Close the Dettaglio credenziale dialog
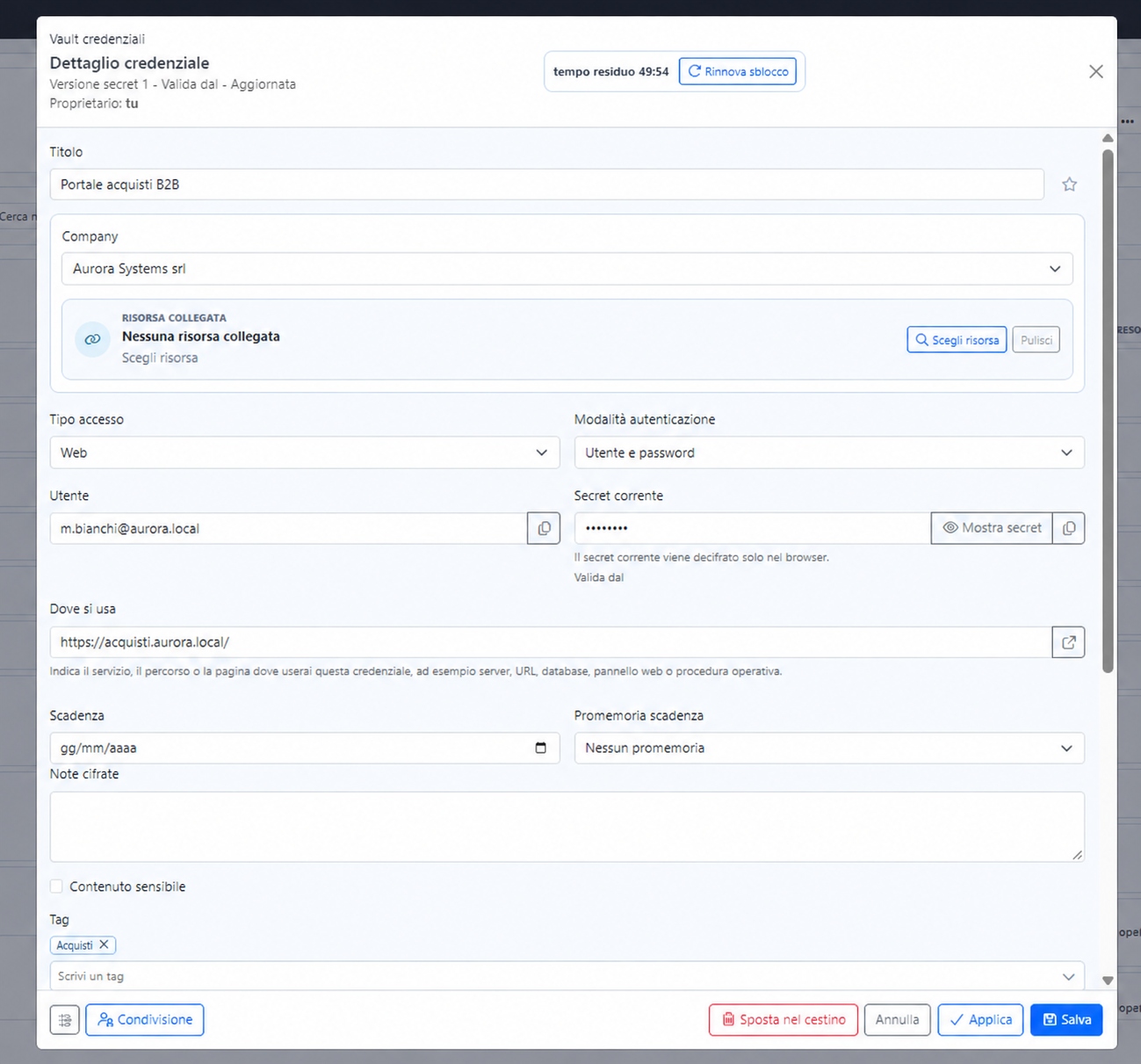The image size is (1141, 1064). tap(1095, 71)
